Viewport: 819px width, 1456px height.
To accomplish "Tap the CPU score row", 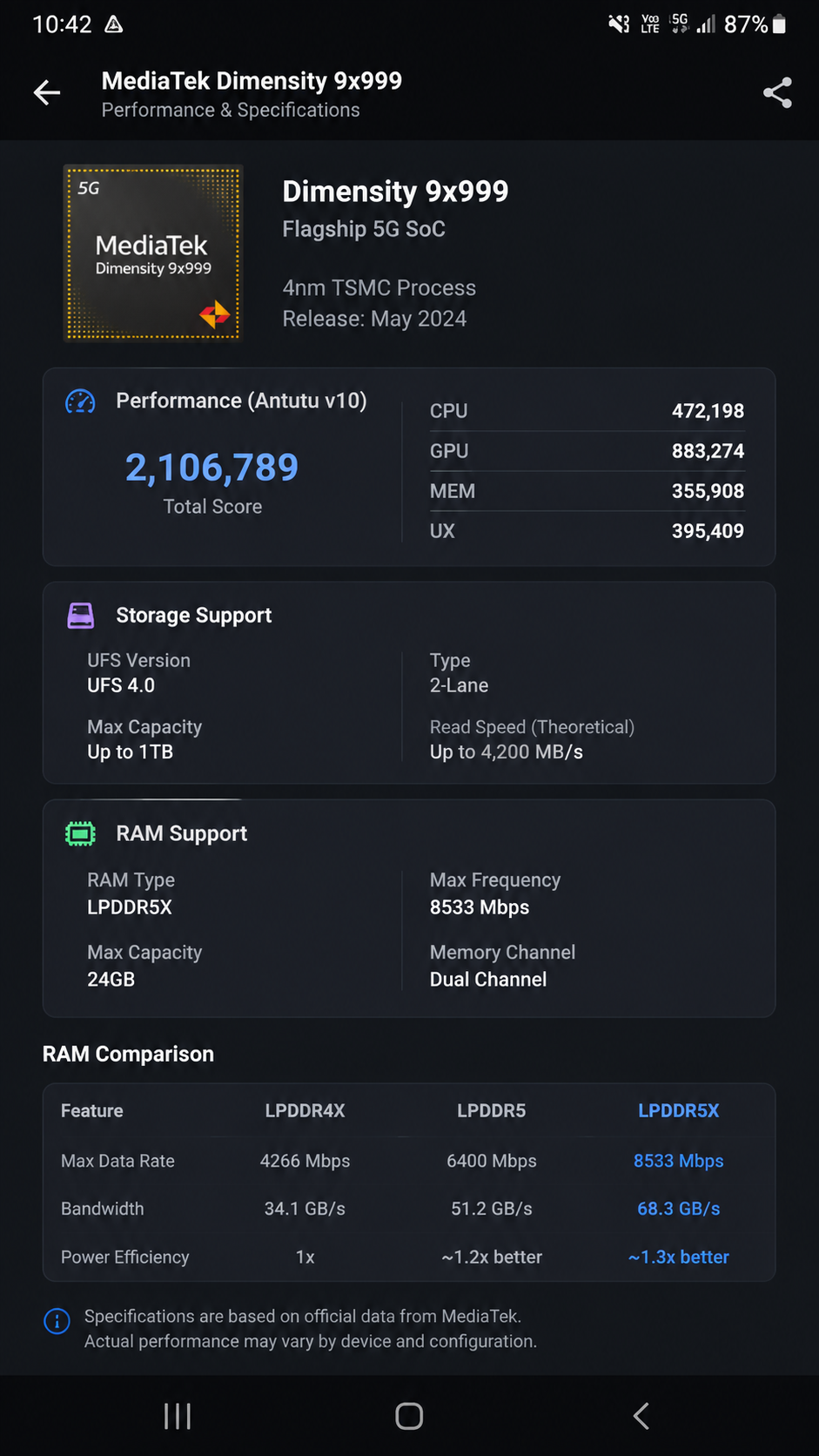I will click(587, 411).
